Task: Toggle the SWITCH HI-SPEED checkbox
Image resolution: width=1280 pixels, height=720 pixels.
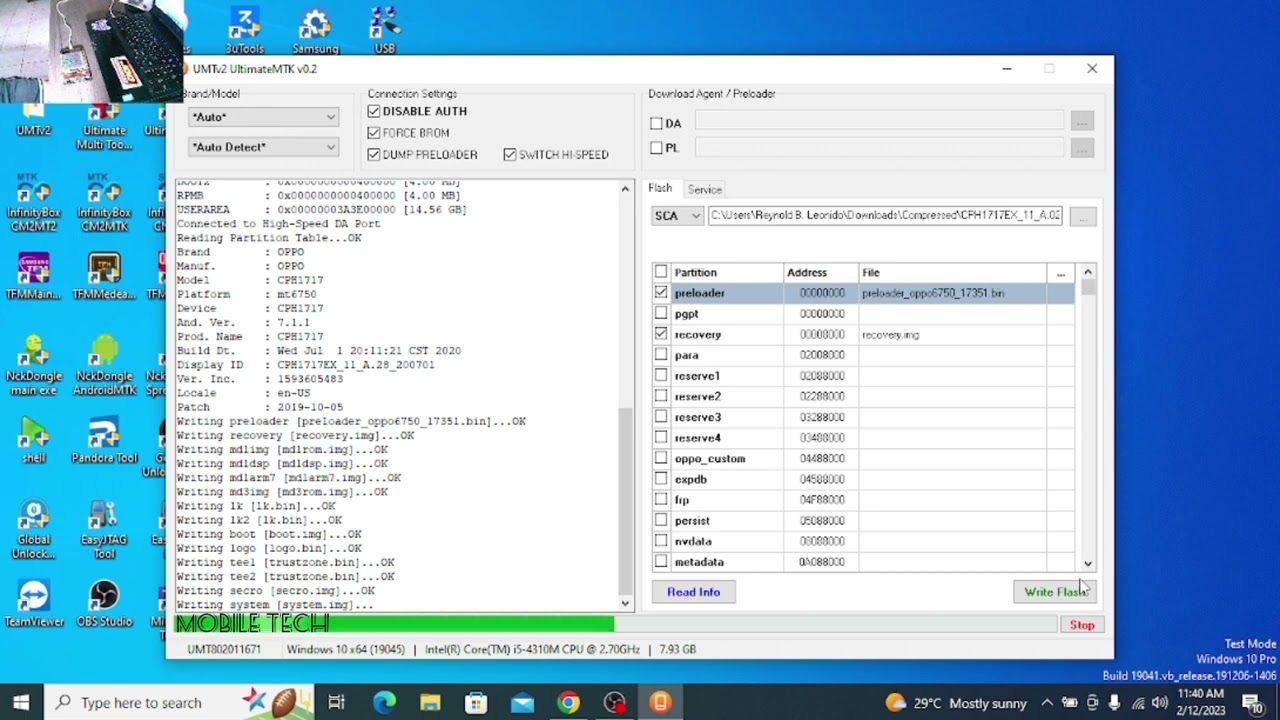Action: coord(510,155)
